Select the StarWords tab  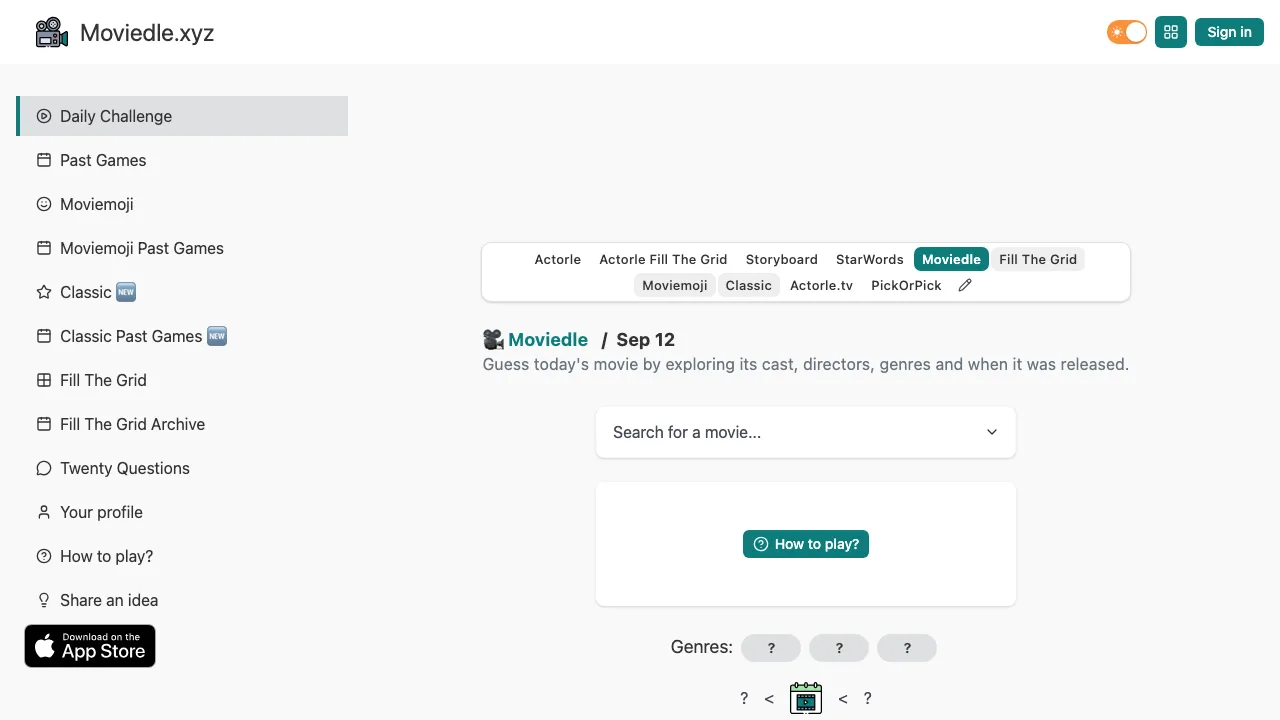(x=870, y=259)
